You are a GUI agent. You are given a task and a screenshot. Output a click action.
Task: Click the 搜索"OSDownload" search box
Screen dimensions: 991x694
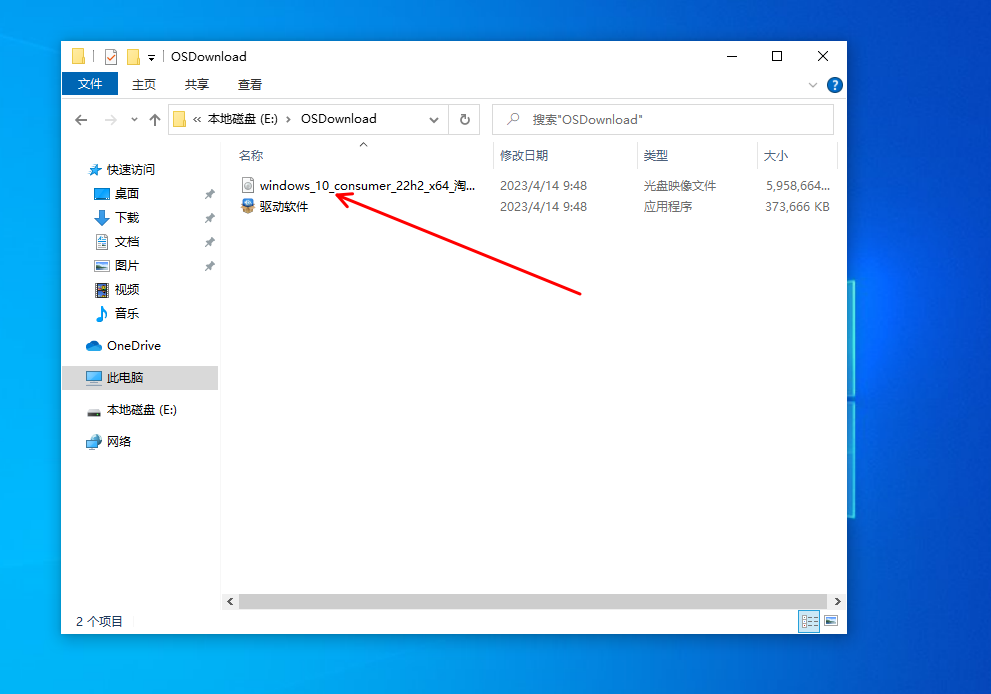click(662, 119)
